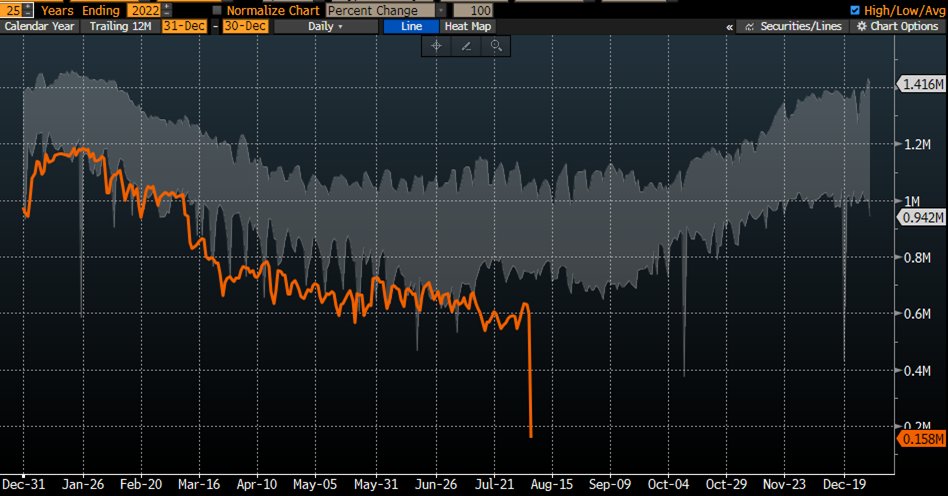Select the 0.6M y-axis label
The height and width of the screenshot is (496, 948).
(x=917, y=313)
